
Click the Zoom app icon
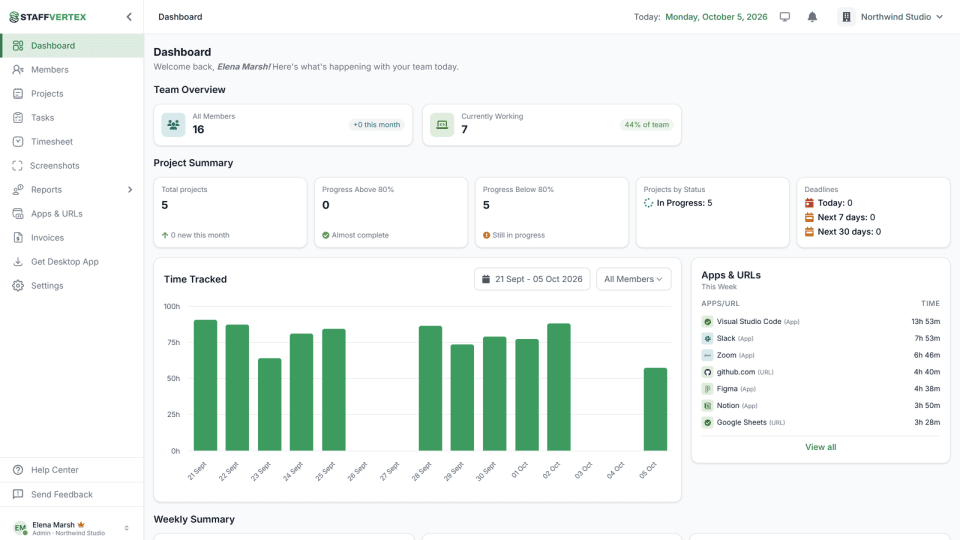[707, 355]
